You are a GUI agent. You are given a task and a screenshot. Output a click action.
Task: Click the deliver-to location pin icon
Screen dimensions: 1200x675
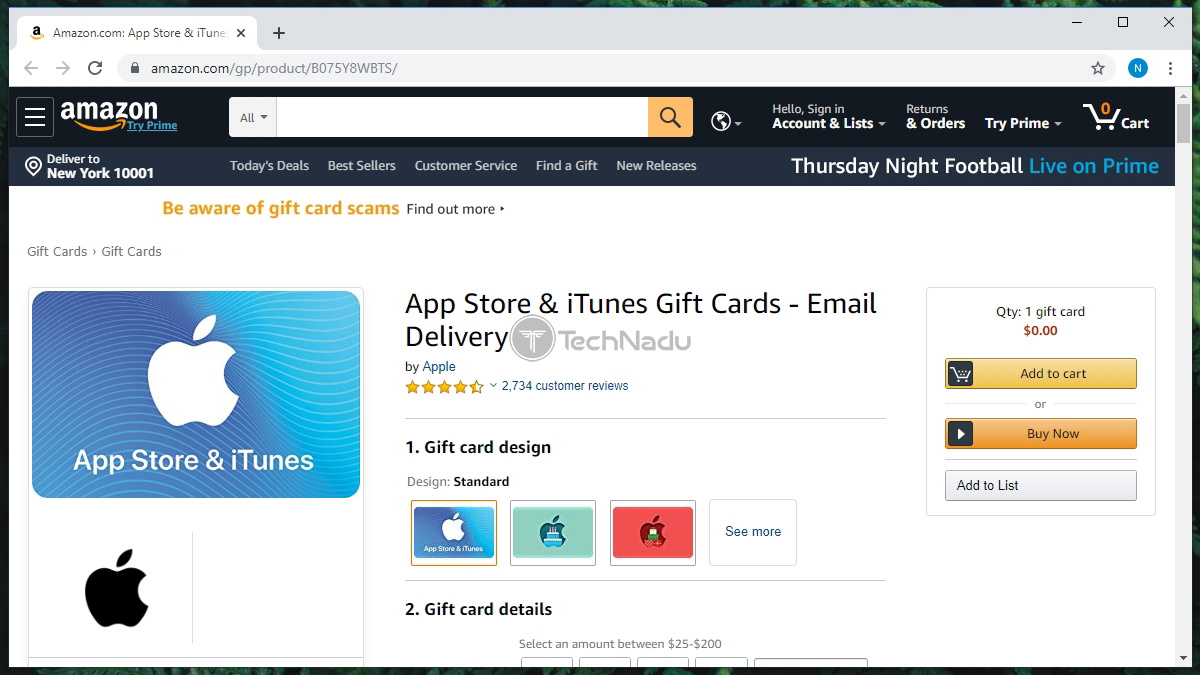[33, 166]
